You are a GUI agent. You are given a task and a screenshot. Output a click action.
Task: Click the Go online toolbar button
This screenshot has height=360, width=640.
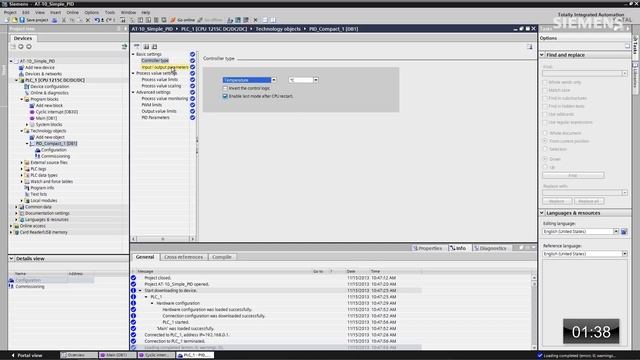point(183,20)
